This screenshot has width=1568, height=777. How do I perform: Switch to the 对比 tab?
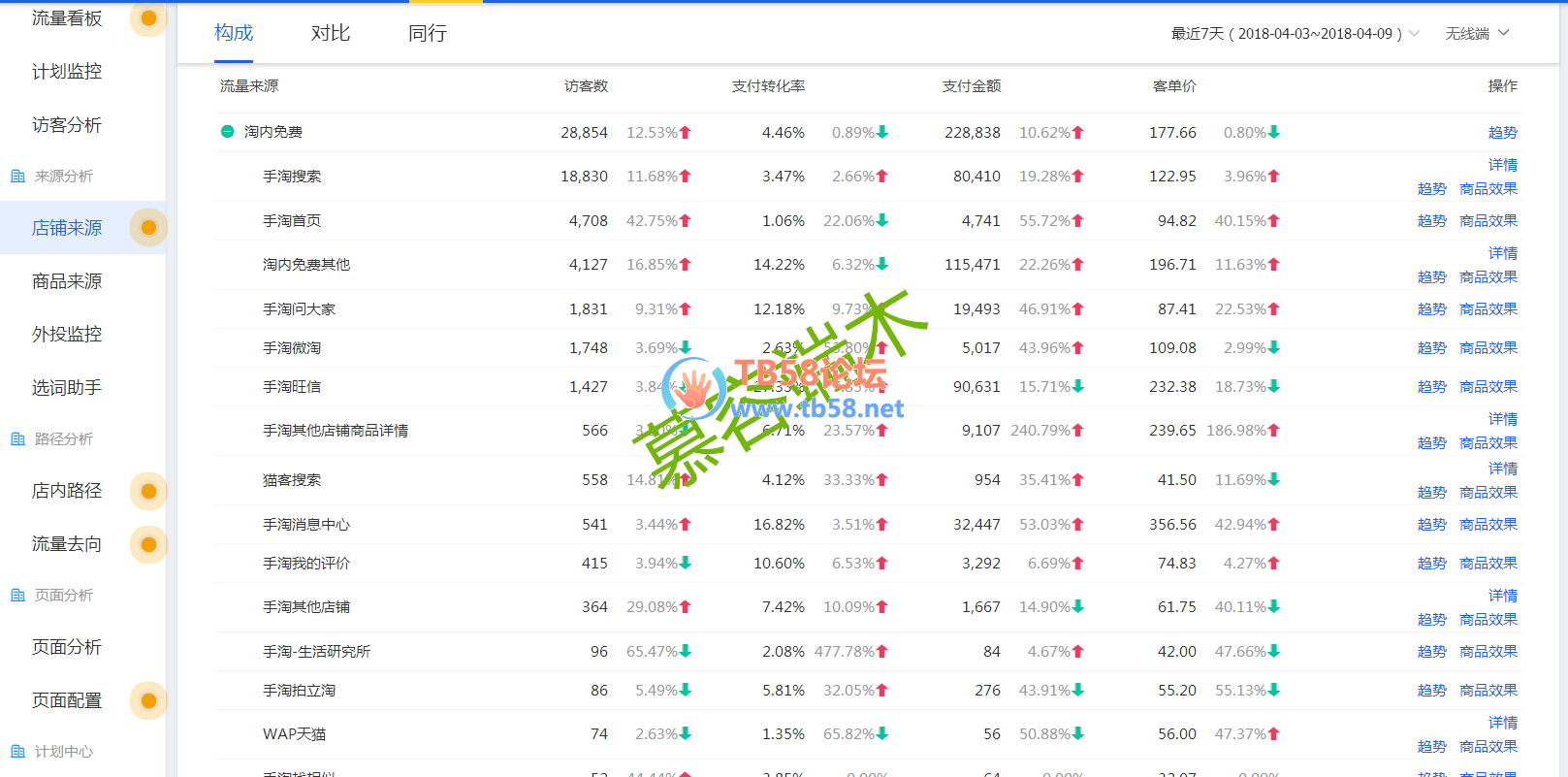[330, 34]
